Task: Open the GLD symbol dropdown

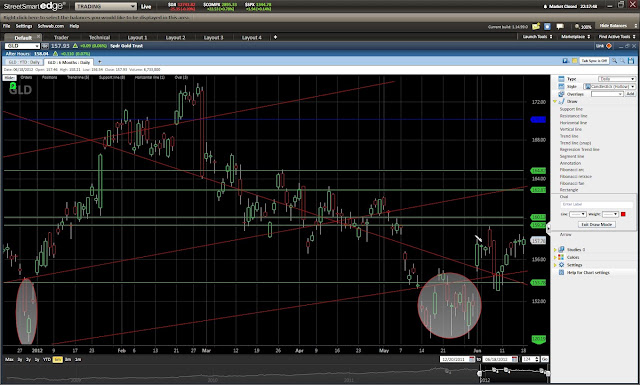Action: point(22,46)
